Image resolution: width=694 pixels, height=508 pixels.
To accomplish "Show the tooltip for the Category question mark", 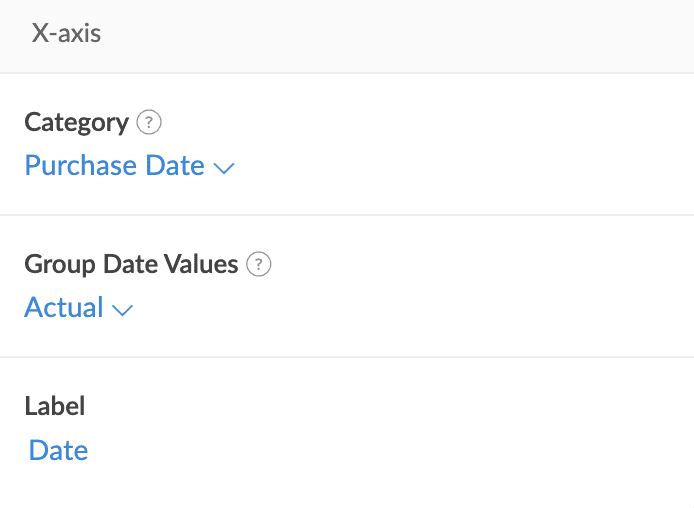I will tap(149, 123).
